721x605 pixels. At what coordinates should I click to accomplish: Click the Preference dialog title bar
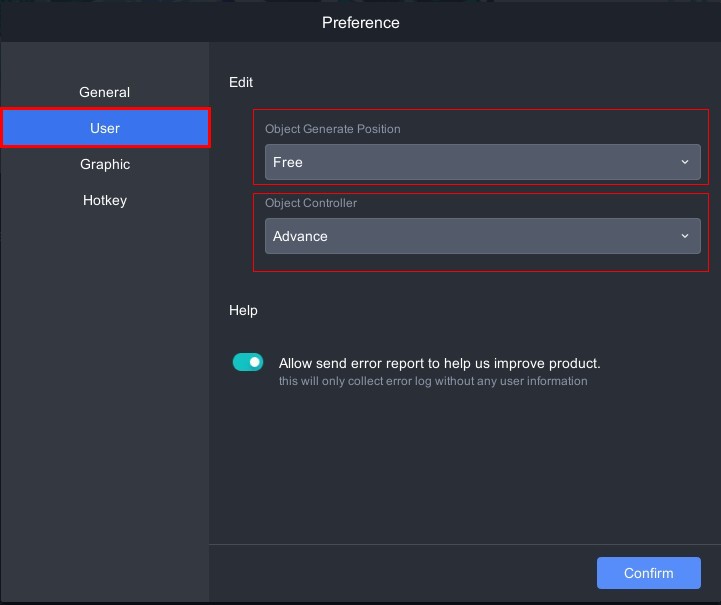click(360, 22)
